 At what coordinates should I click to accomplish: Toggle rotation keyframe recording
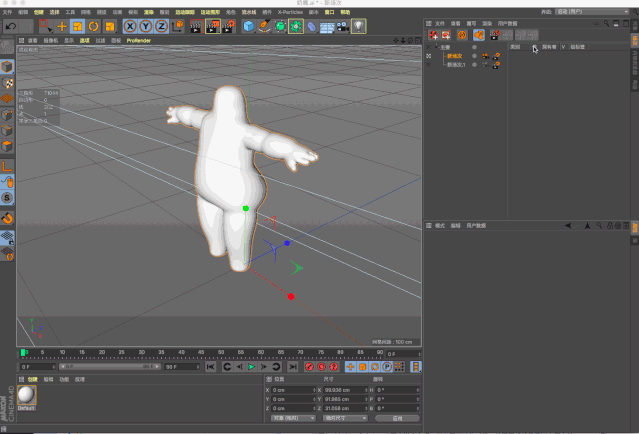[375, 367]
